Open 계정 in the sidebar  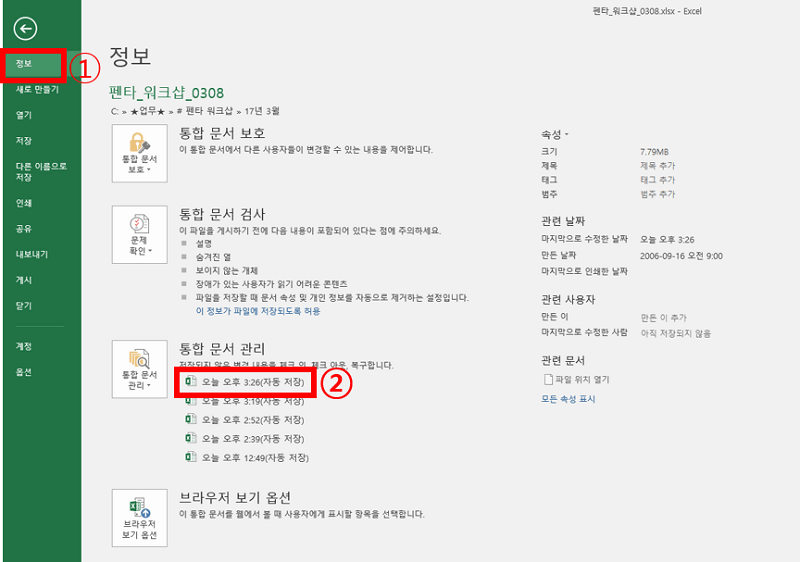(x=24, y=346)
